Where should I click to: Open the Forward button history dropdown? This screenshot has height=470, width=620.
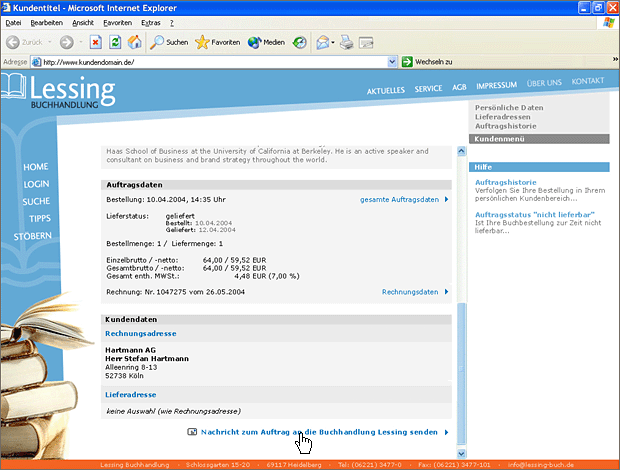(81, 42)
